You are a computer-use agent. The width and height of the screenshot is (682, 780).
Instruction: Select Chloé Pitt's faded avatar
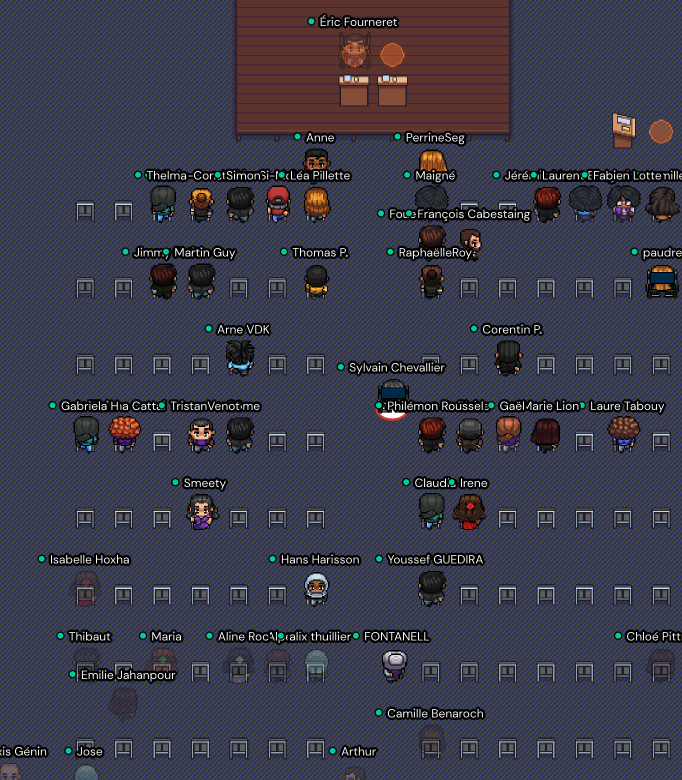point(662,666)
